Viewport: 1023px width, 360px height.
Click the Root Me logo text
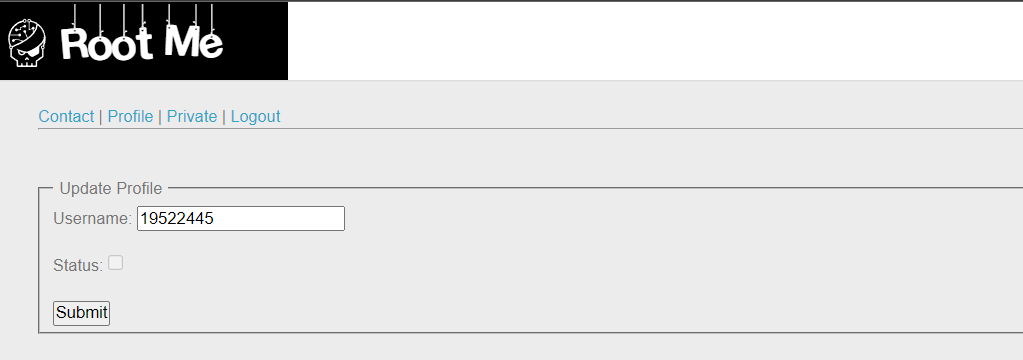[142, 44]
